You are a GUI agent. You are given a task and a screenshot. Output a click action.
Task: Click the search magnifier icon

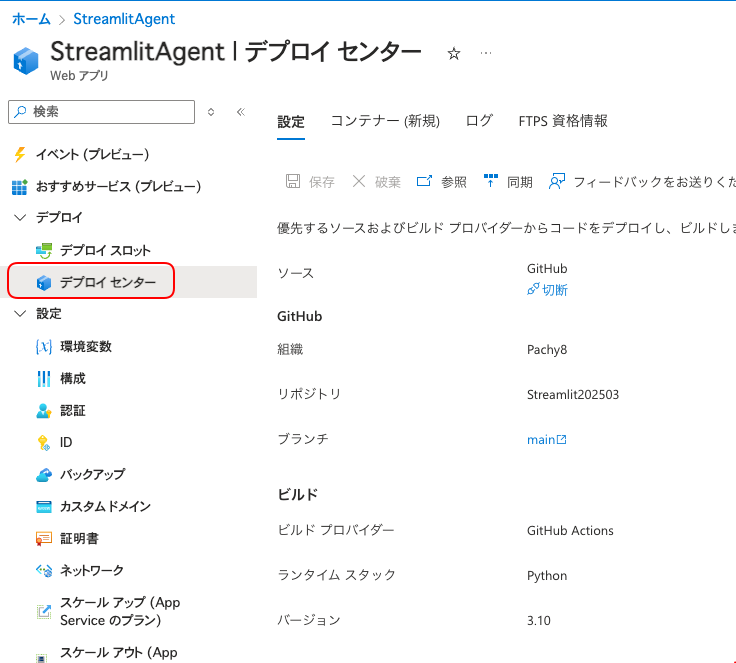click(20, 112)
